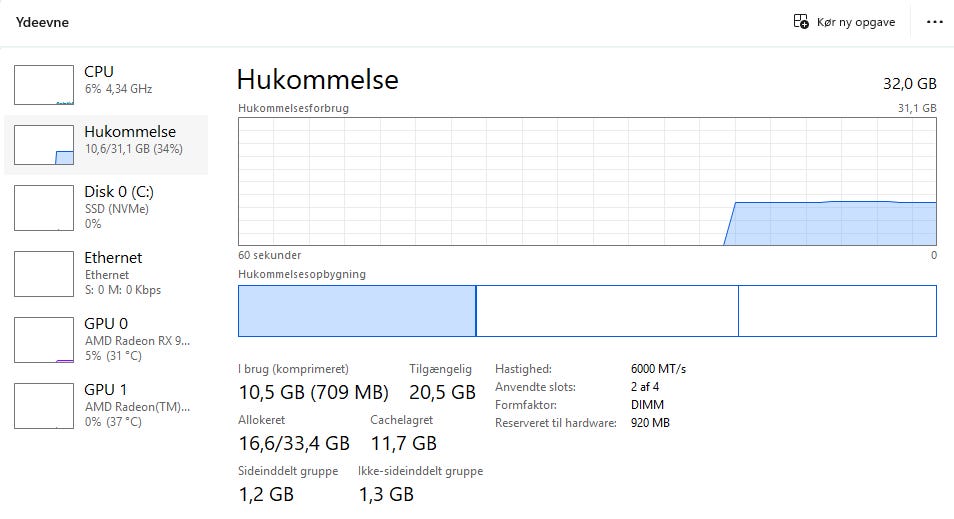
Task: Click the Kør ny opgave button label
Action: [x=855, y=22]
